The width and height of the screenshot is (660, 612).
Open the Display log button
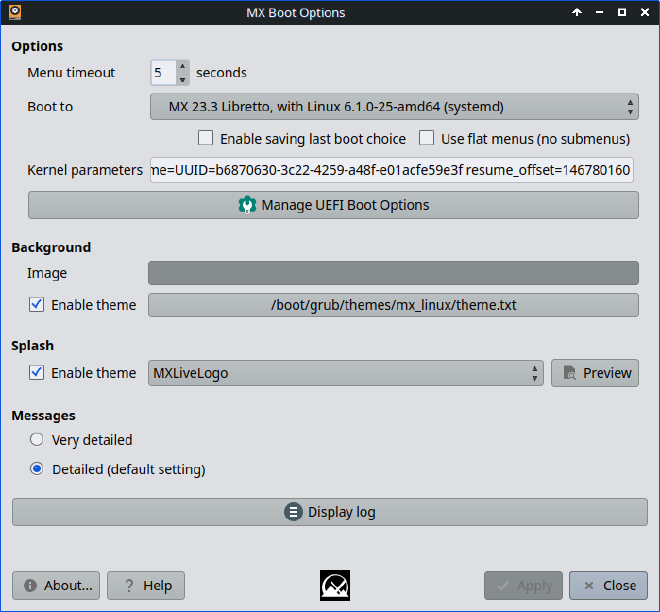click(330, 512)
